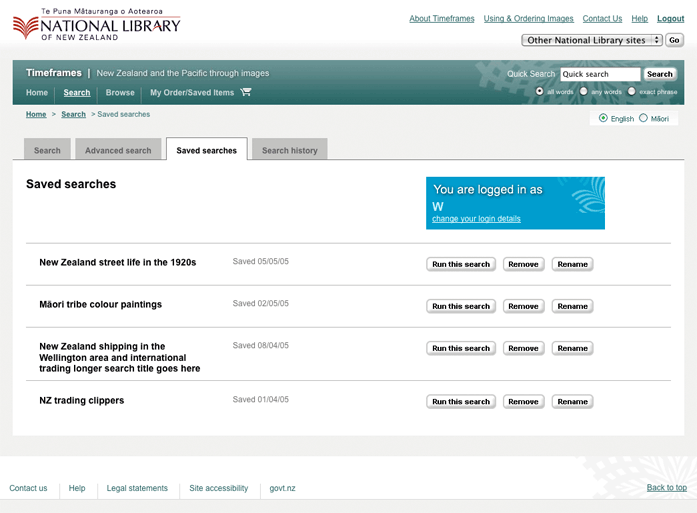Remove the Māori tribe colour paintings search
Screen dimensions: 697x513
click(x=523, y=306)
